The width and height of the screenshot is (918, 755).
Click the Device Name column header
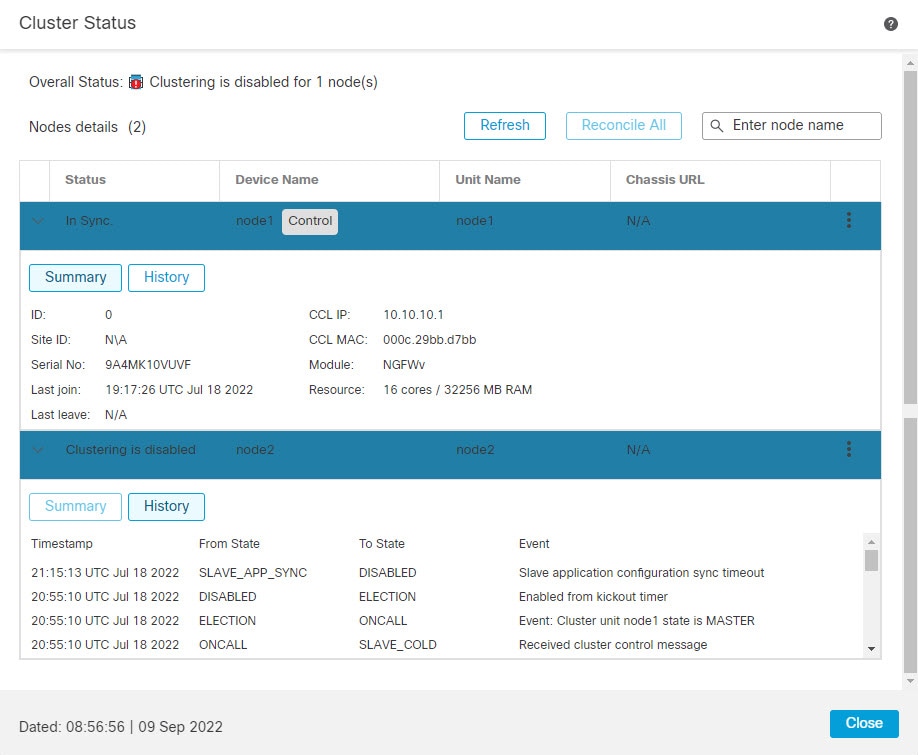click(x=276, y=180)
